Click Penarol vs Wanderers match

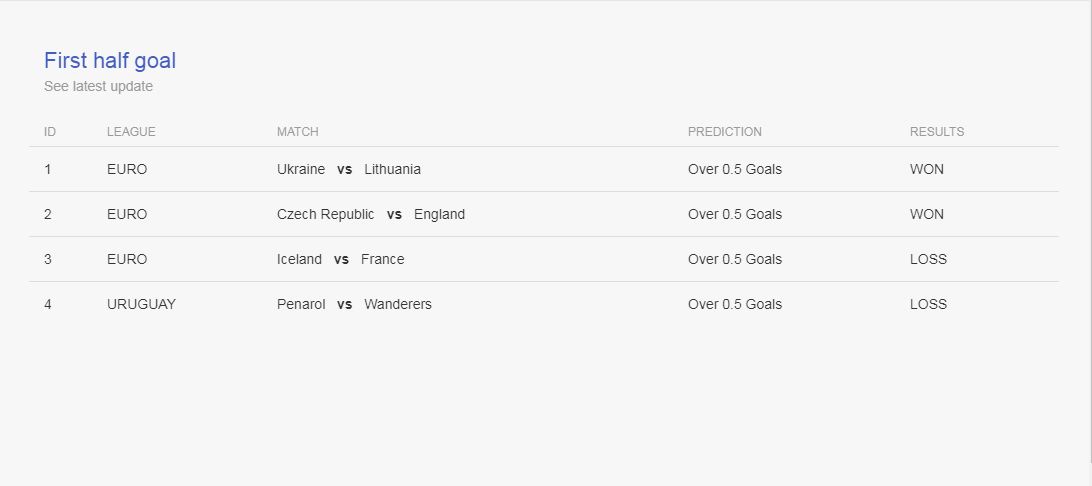click(x=354, y=304)
